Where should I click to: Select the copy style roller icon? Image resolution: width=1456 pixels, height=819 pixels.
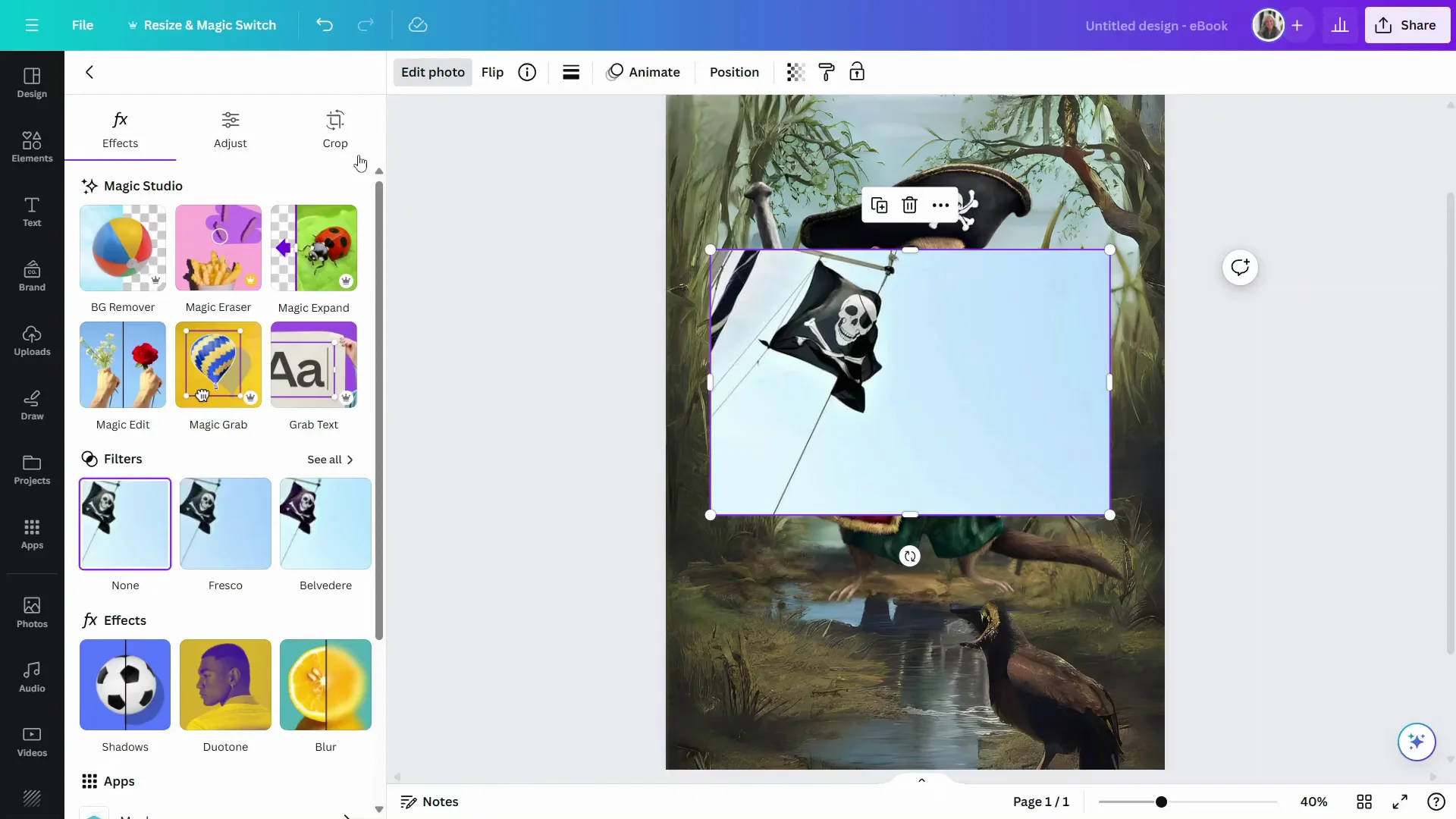click(x=826, y=72)
